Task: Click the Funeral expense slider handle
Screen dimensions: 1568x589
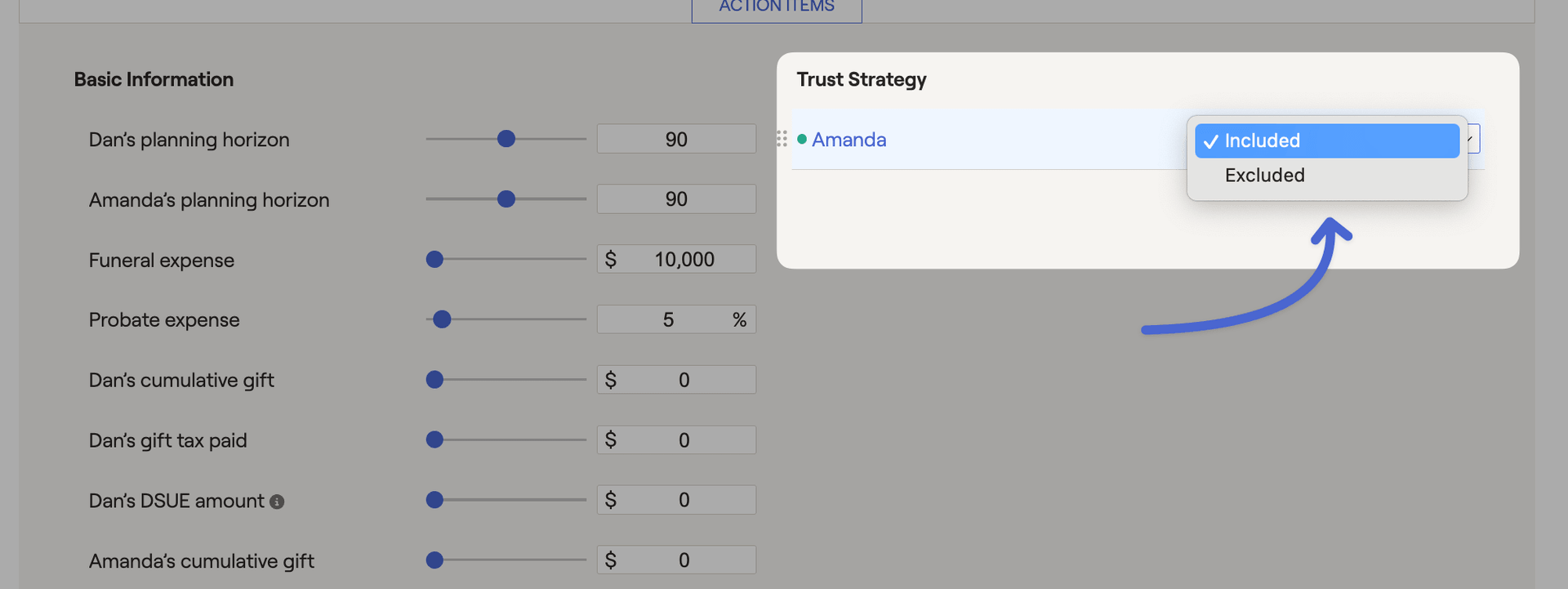Action: tap(434, 260)
